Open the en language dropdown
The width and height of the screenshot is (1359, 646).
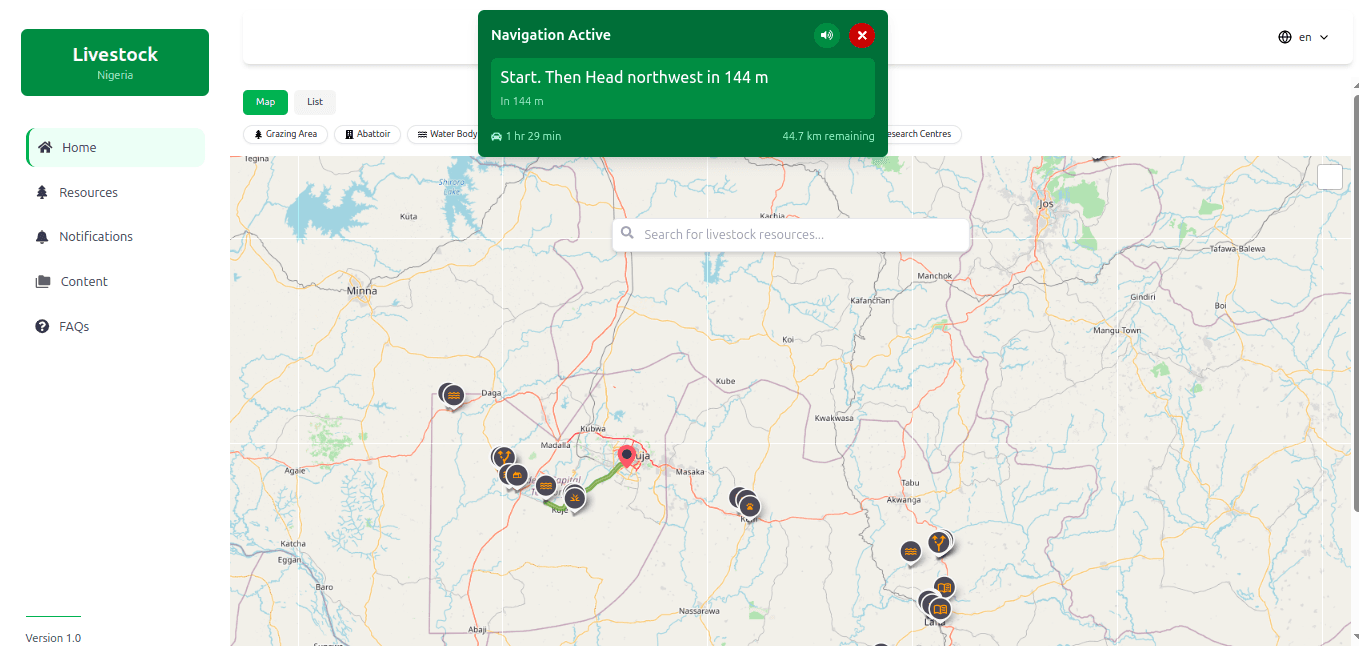pyautogui.click(x=1303, y=37)
